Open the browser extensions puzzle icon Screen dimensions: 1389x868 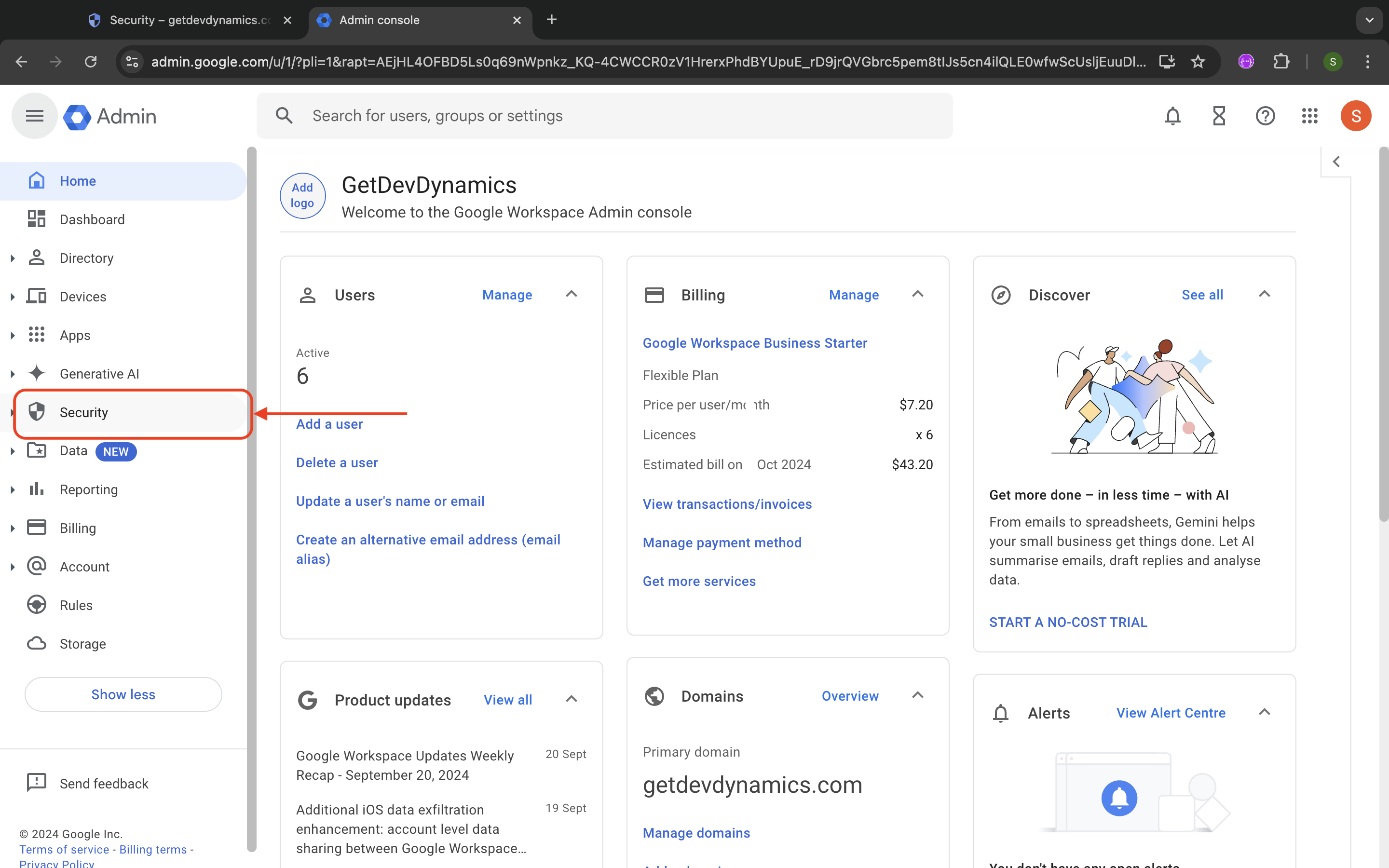click(x=1281, y=61)
